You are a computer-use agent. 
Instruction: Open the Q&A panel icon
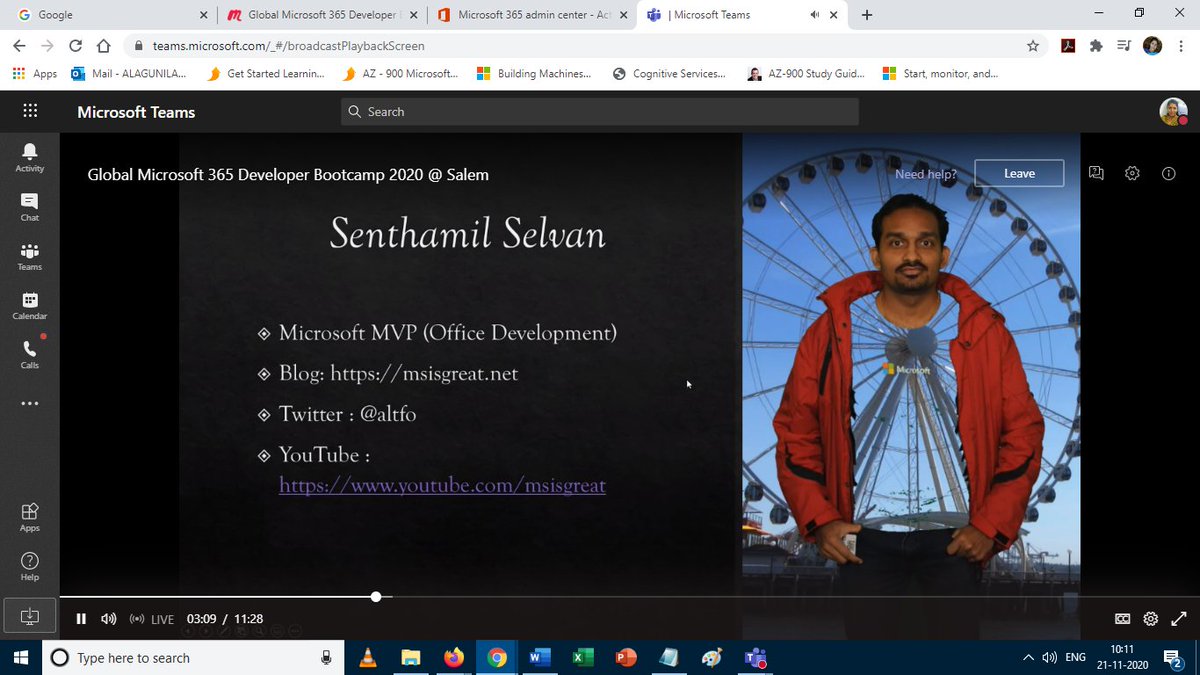coord(1096,173)
